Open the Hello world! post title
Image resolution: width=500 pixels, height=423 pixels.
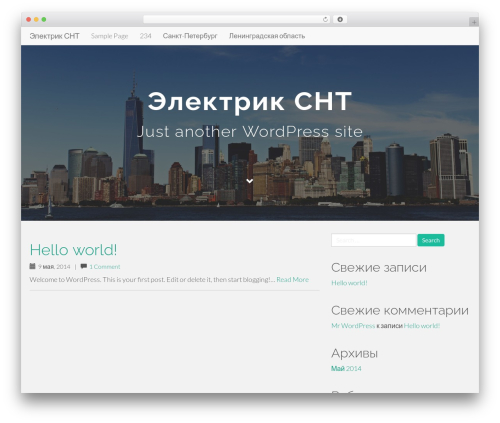click(73, 250)
